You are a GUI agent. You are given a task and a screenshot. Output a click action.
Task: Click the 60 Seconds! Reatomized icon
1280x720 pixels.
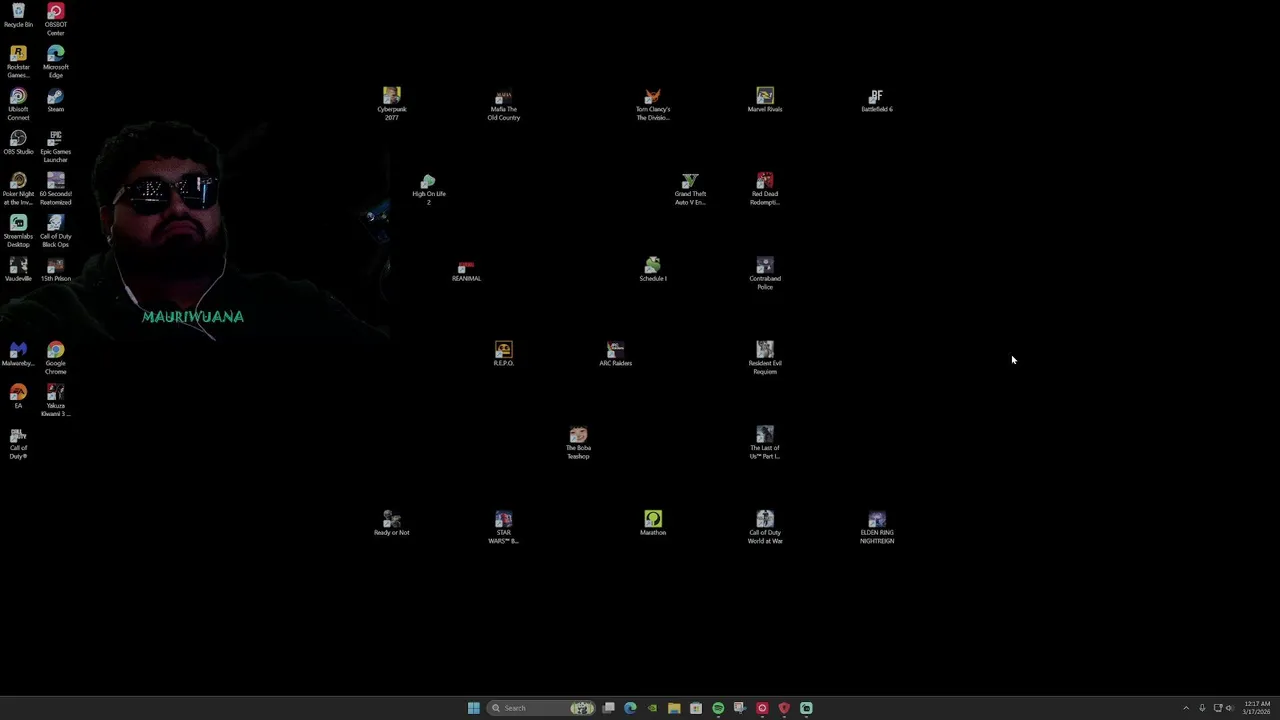click(56, 189)
